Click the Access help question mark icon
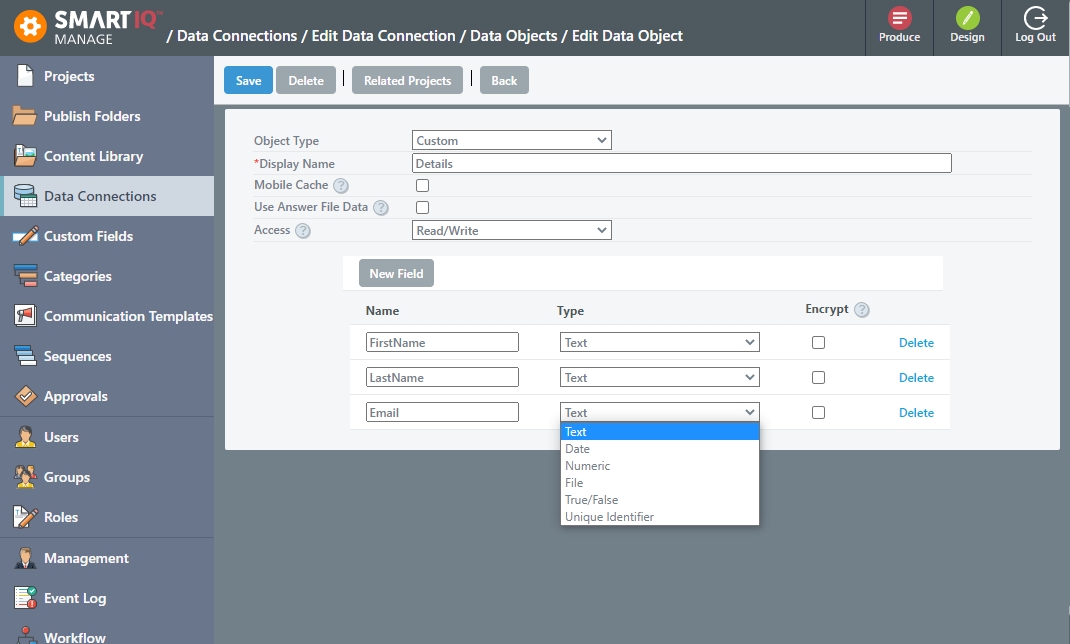 [303, 231]
